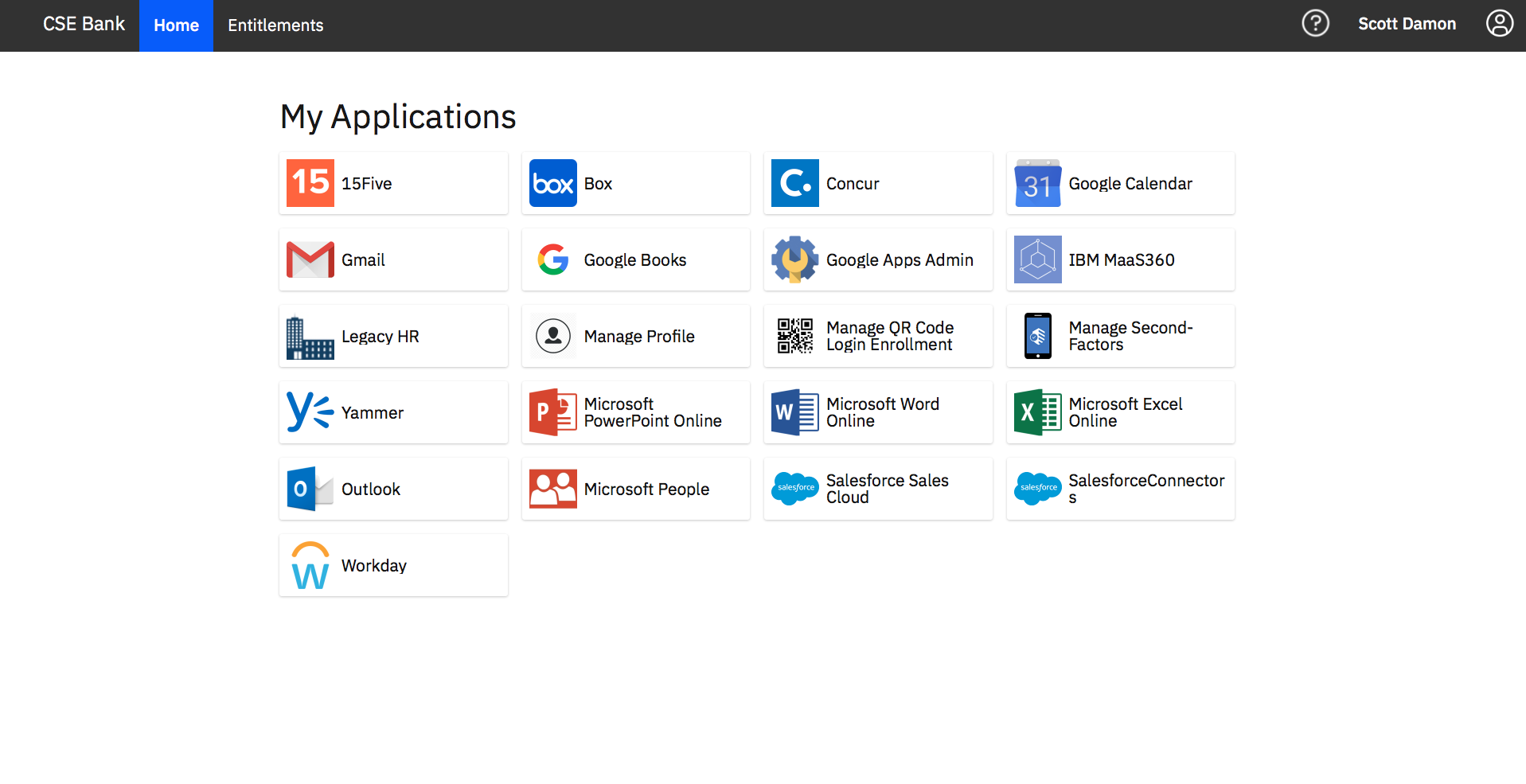Click the Yammer logo icon
The width and height of the screenshot is (1526, 784).
pos(310,412)
